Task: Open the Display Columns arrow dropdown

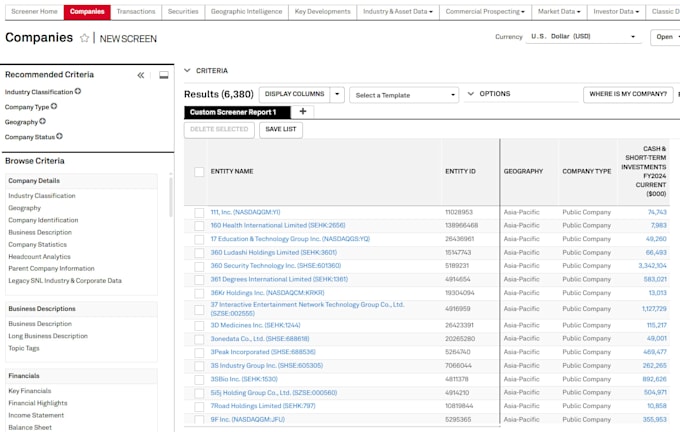Action: tap(337, 94)
